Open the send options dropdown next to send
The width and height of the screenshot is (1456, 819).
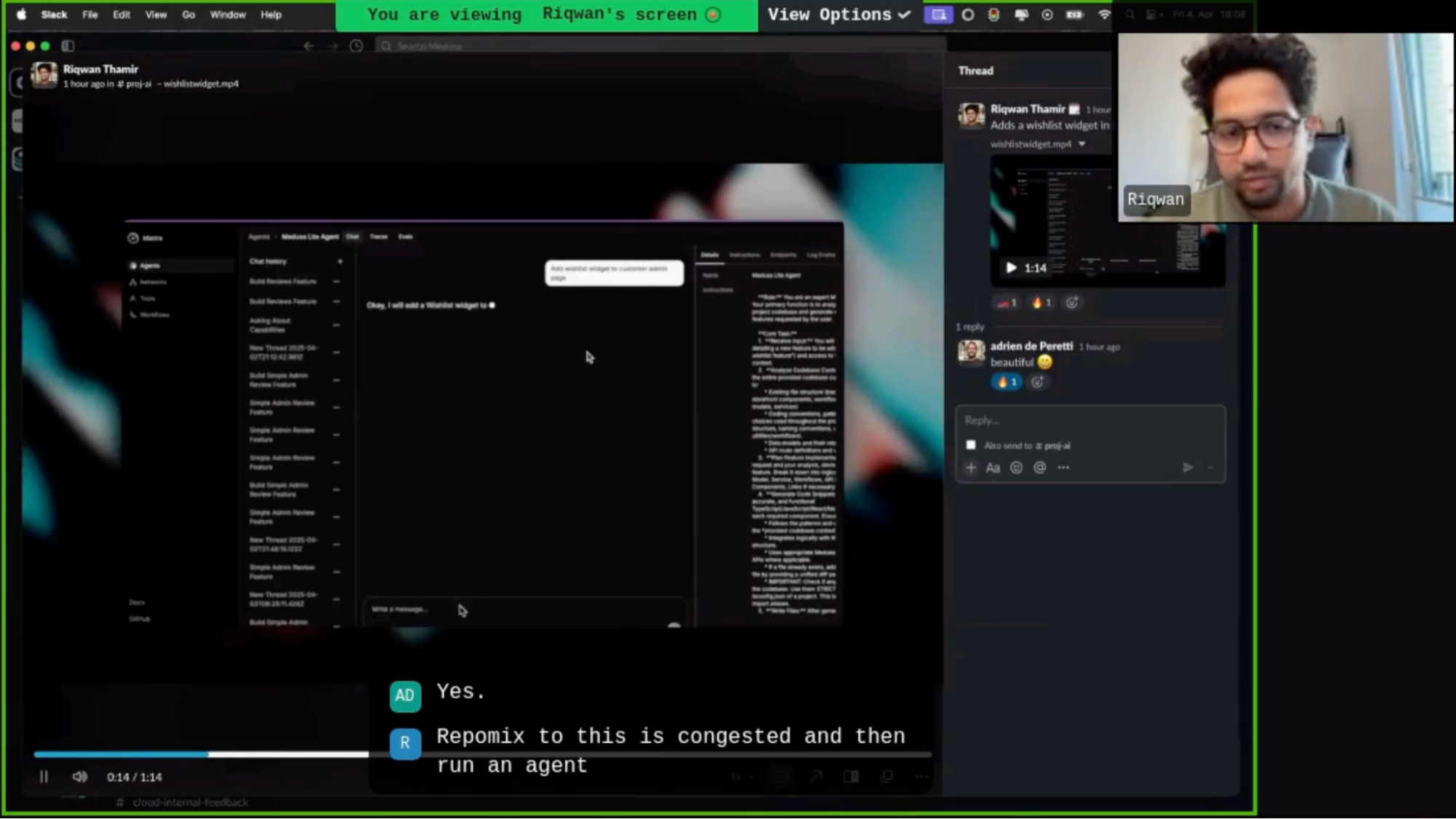tap(1211, 467)
